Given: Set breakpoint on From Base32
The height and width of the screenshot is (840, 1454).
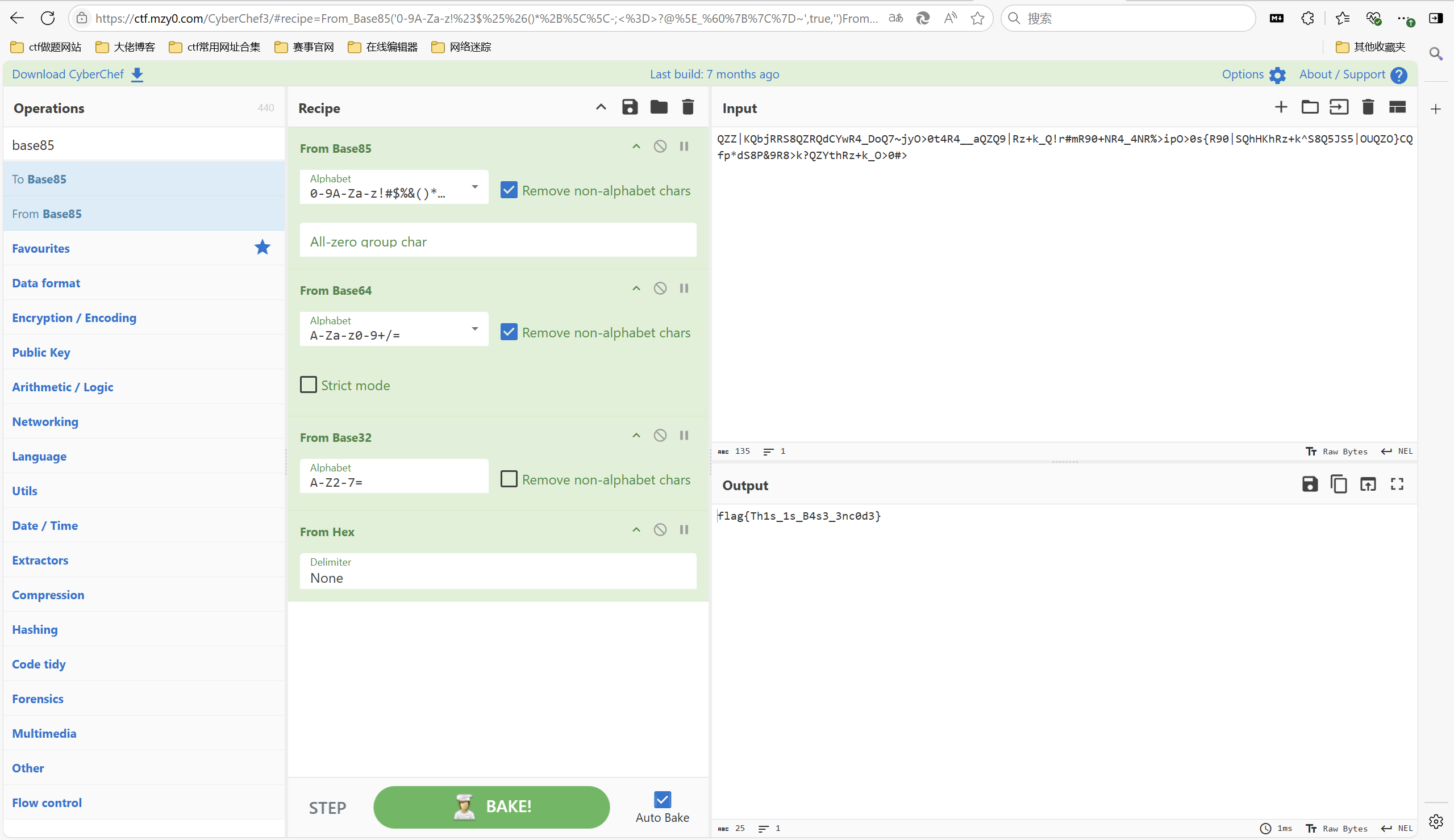Looking at the screenshot, I should (x=684, y=436).
